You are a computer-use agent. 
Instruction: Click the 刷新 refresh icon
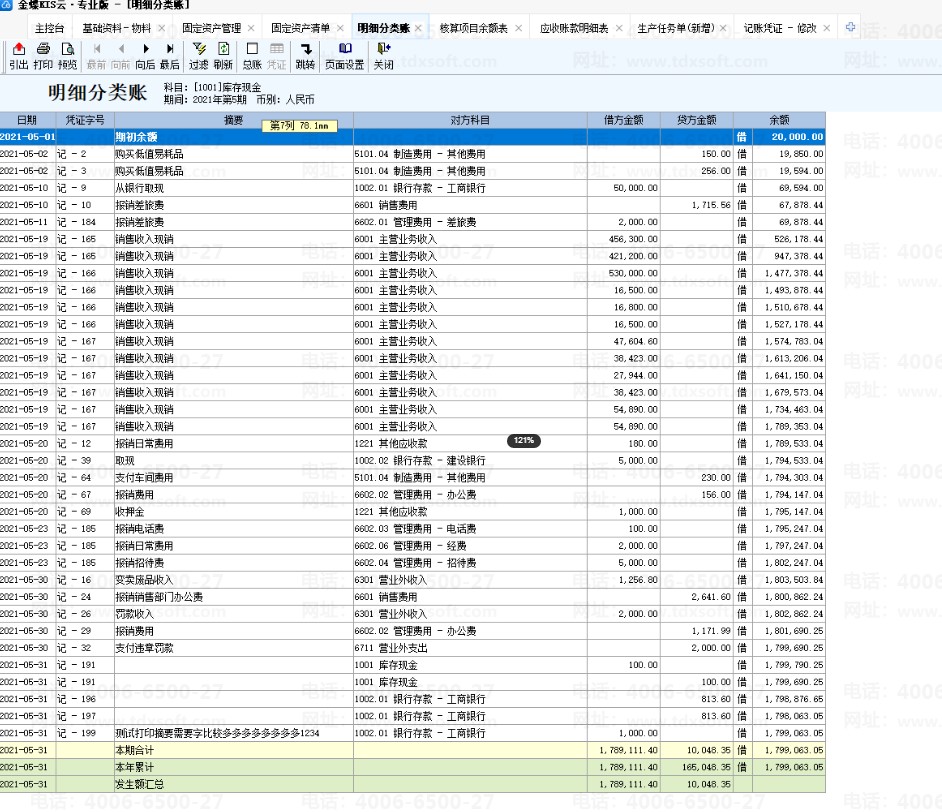[x=223, y=56]
